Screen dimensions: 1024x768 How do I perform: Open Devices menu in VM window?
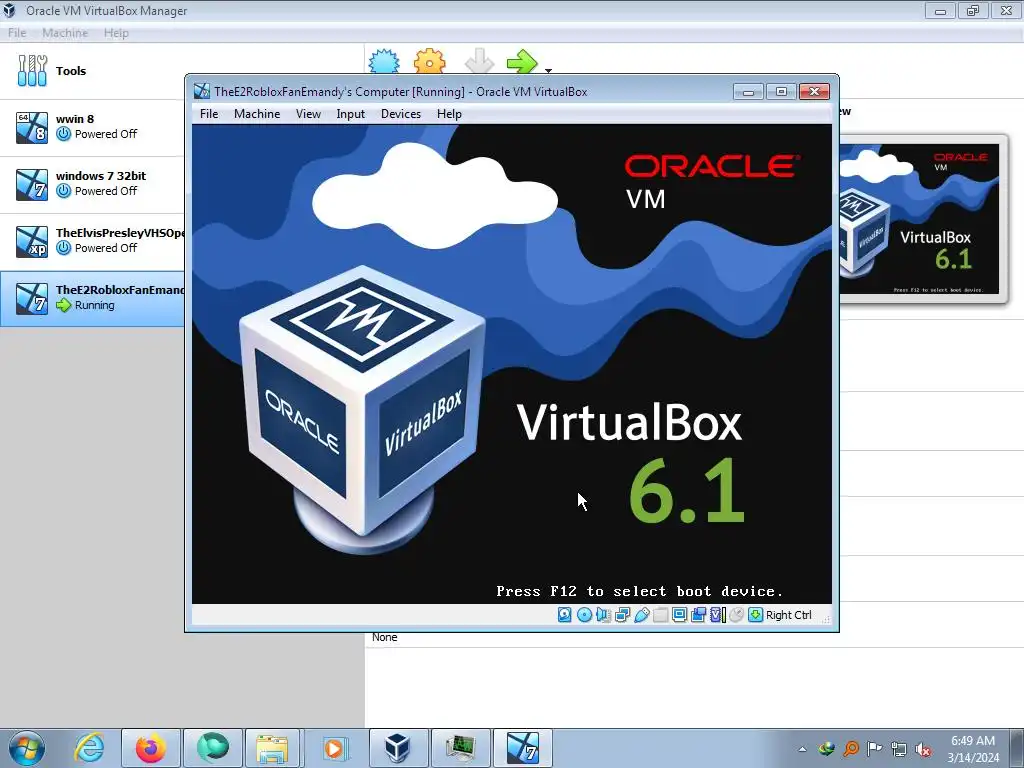pos(401,114)
